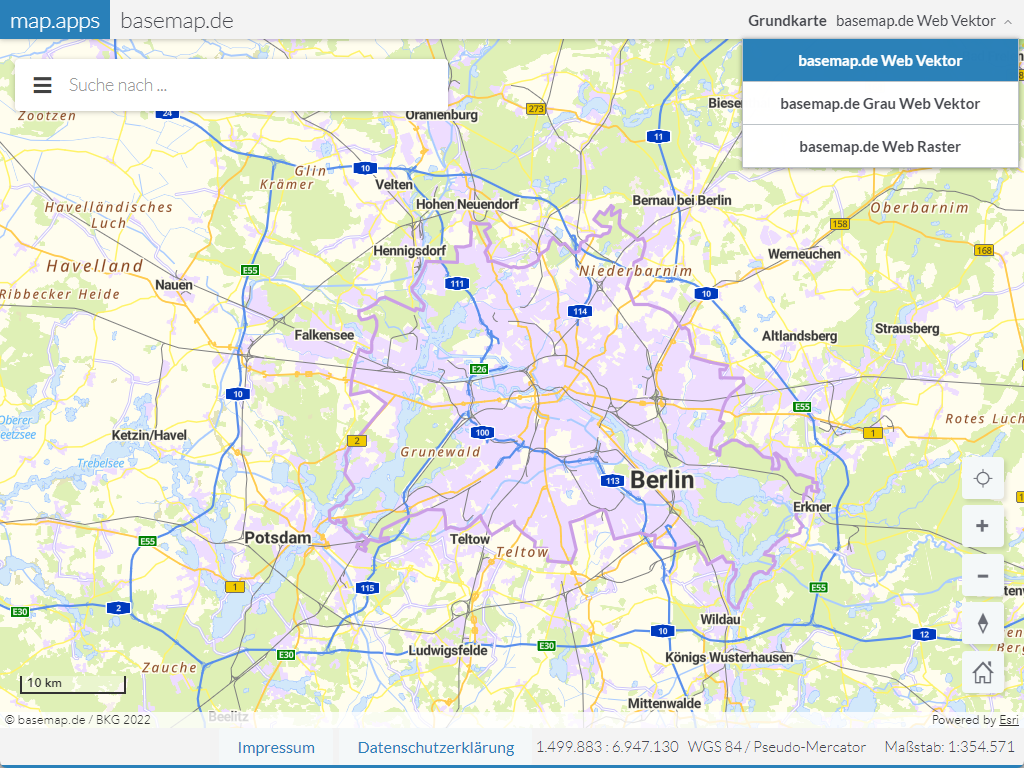This screenshot has width=1024, height=768.
Task: Click the A 111 motorway shield
Action: click(x=457, y=283)
